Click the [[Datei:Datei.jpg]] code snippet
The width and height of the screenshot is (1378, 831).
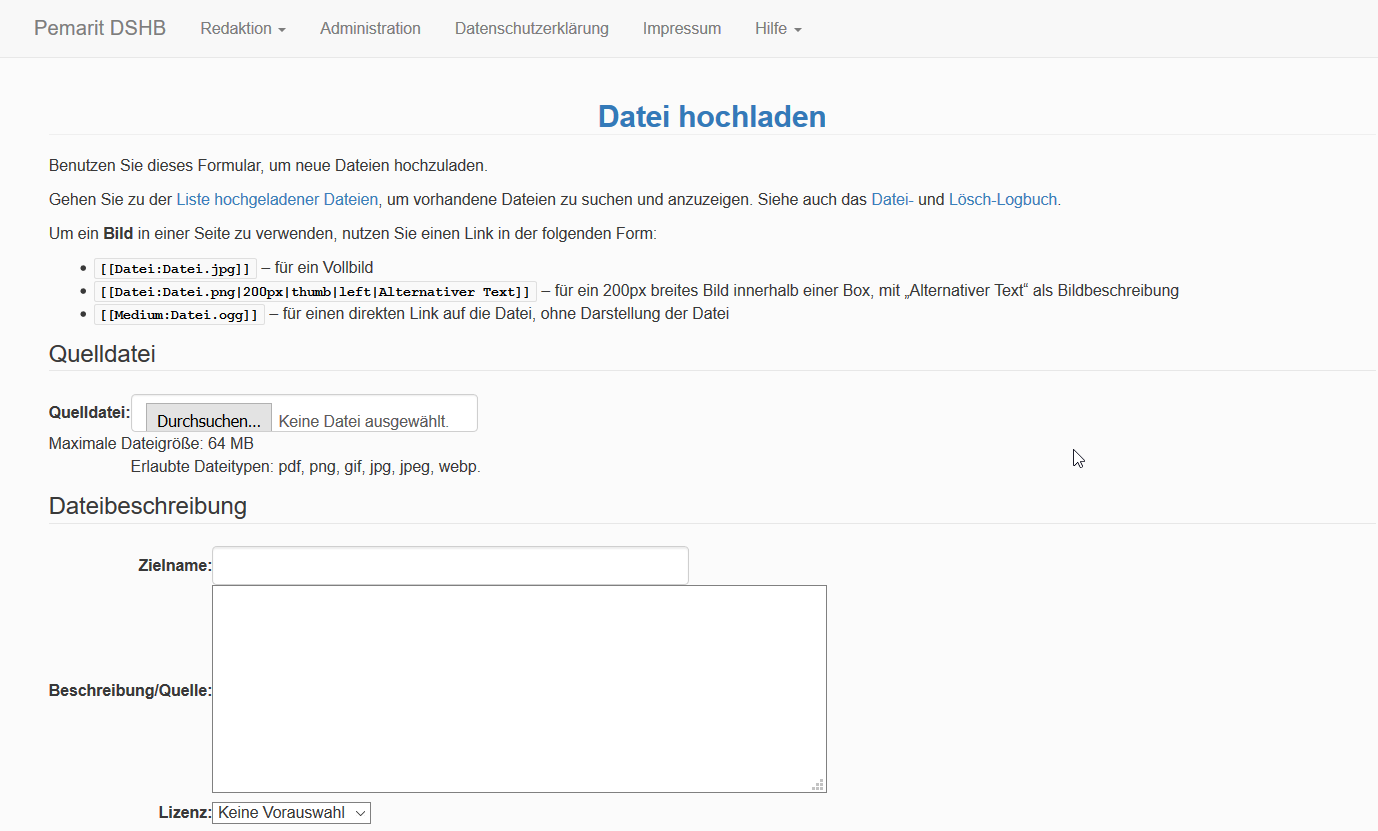tap(175, 268)
